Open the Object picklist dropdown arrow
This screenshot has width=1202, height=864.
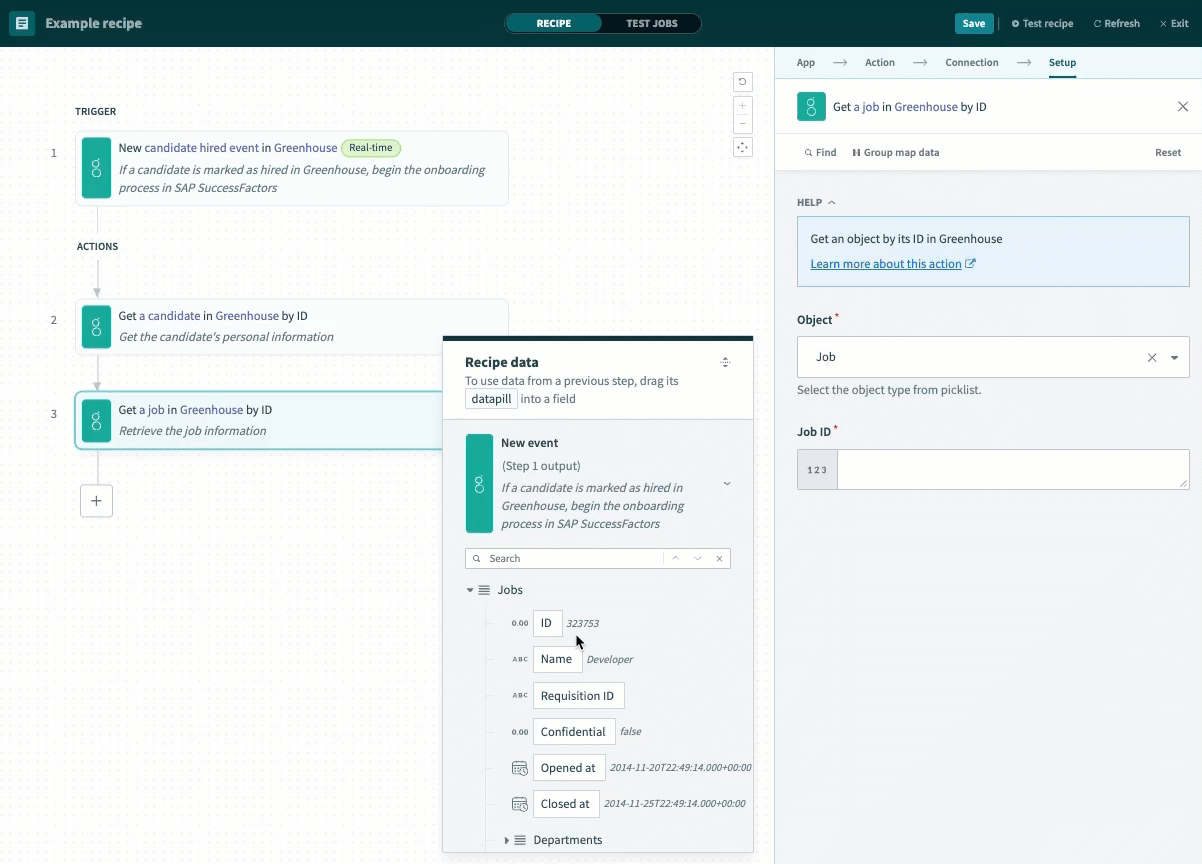(1175, 356)
